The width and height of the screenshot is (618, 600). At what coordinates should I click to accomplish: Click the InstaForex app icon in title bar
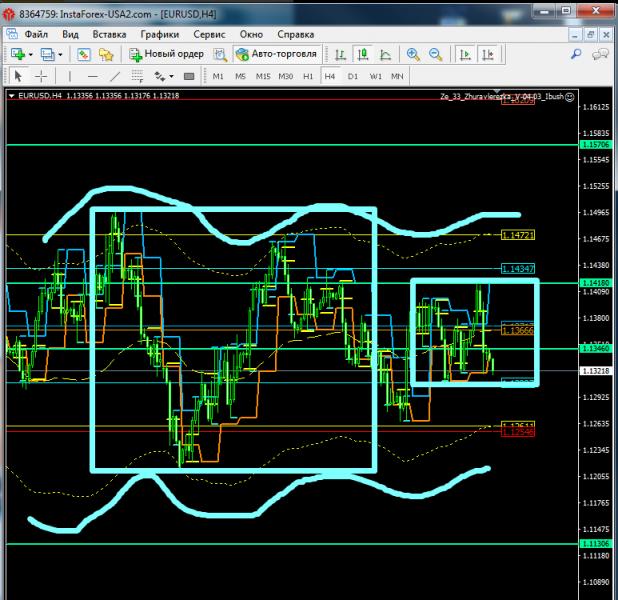(9, 14)
